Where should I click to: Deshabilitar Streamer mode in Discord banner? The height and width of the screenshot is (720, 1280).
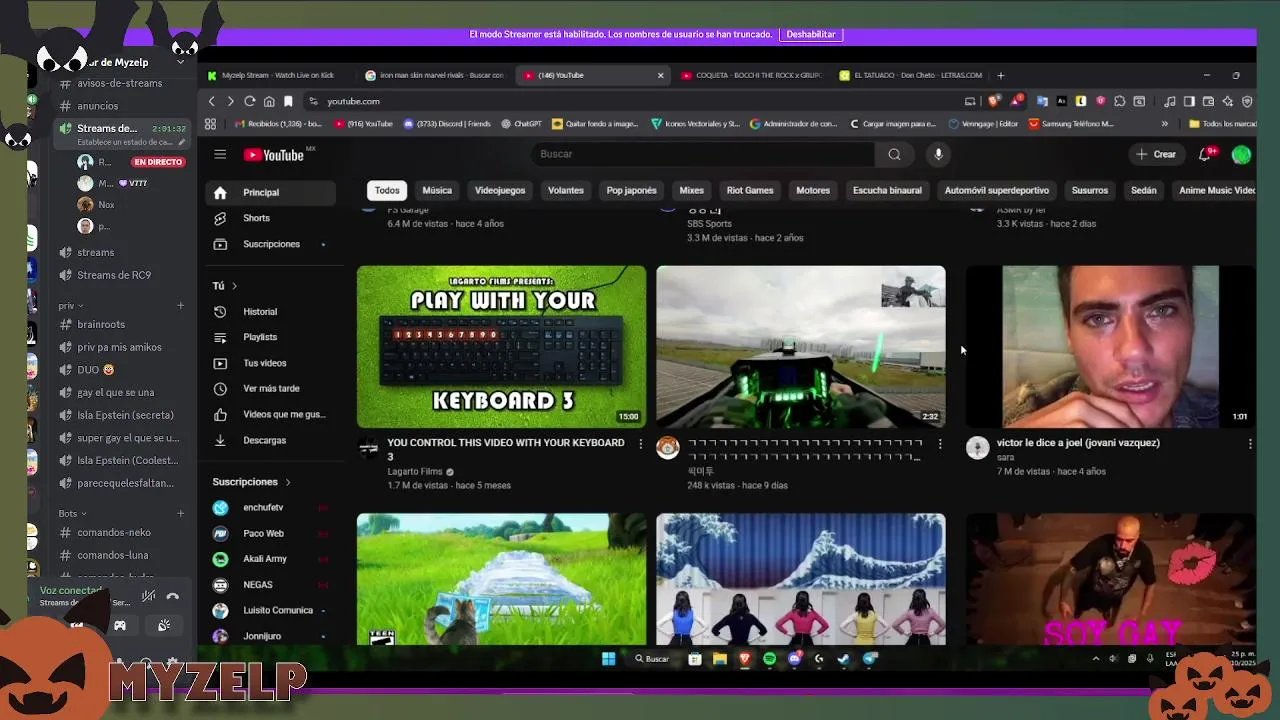[810, 34]
